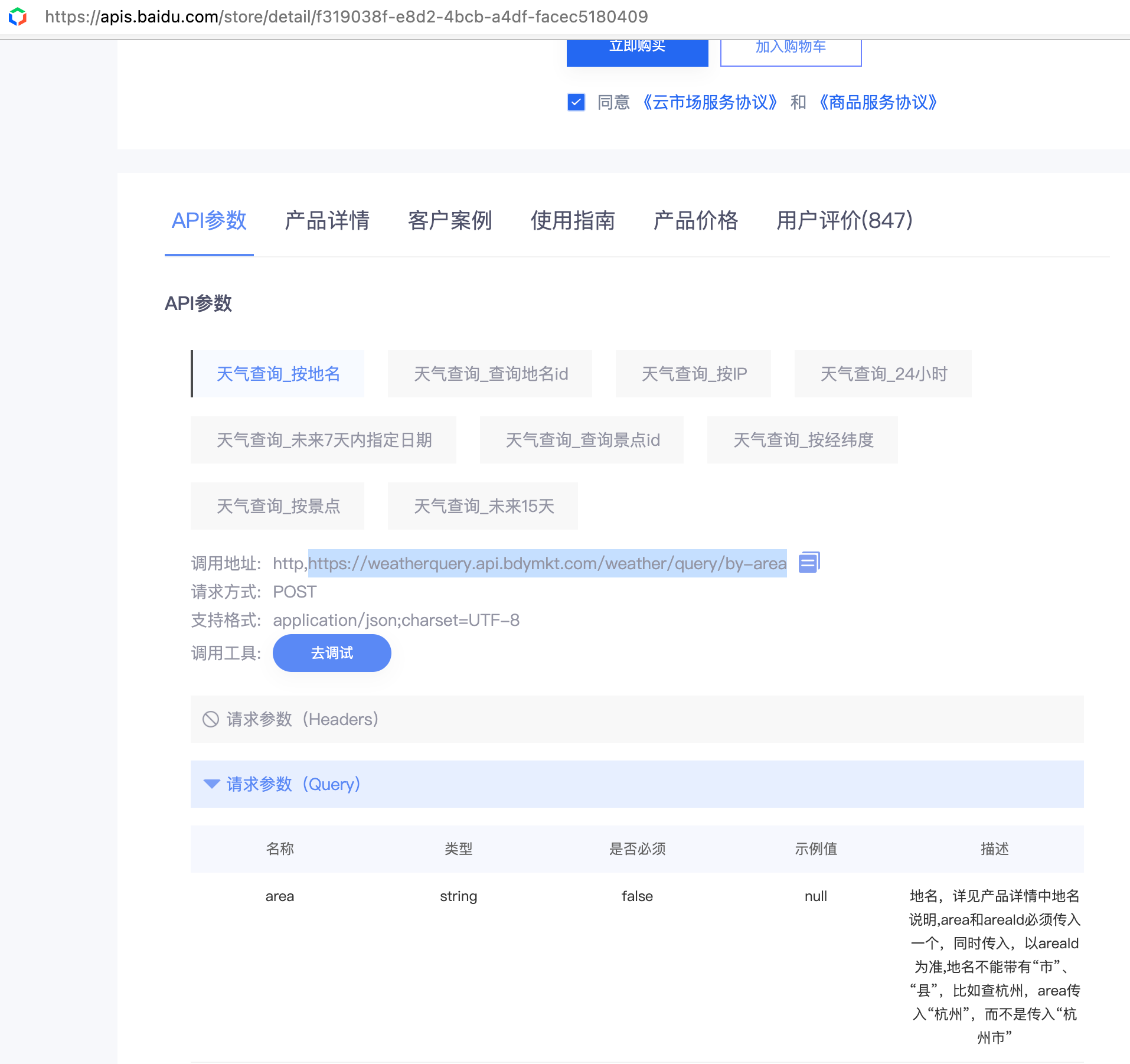1130x1064 pixels.
Task: Open the 用户评价(847) tab
Action: pyautogui.click(x=844, y=221)
